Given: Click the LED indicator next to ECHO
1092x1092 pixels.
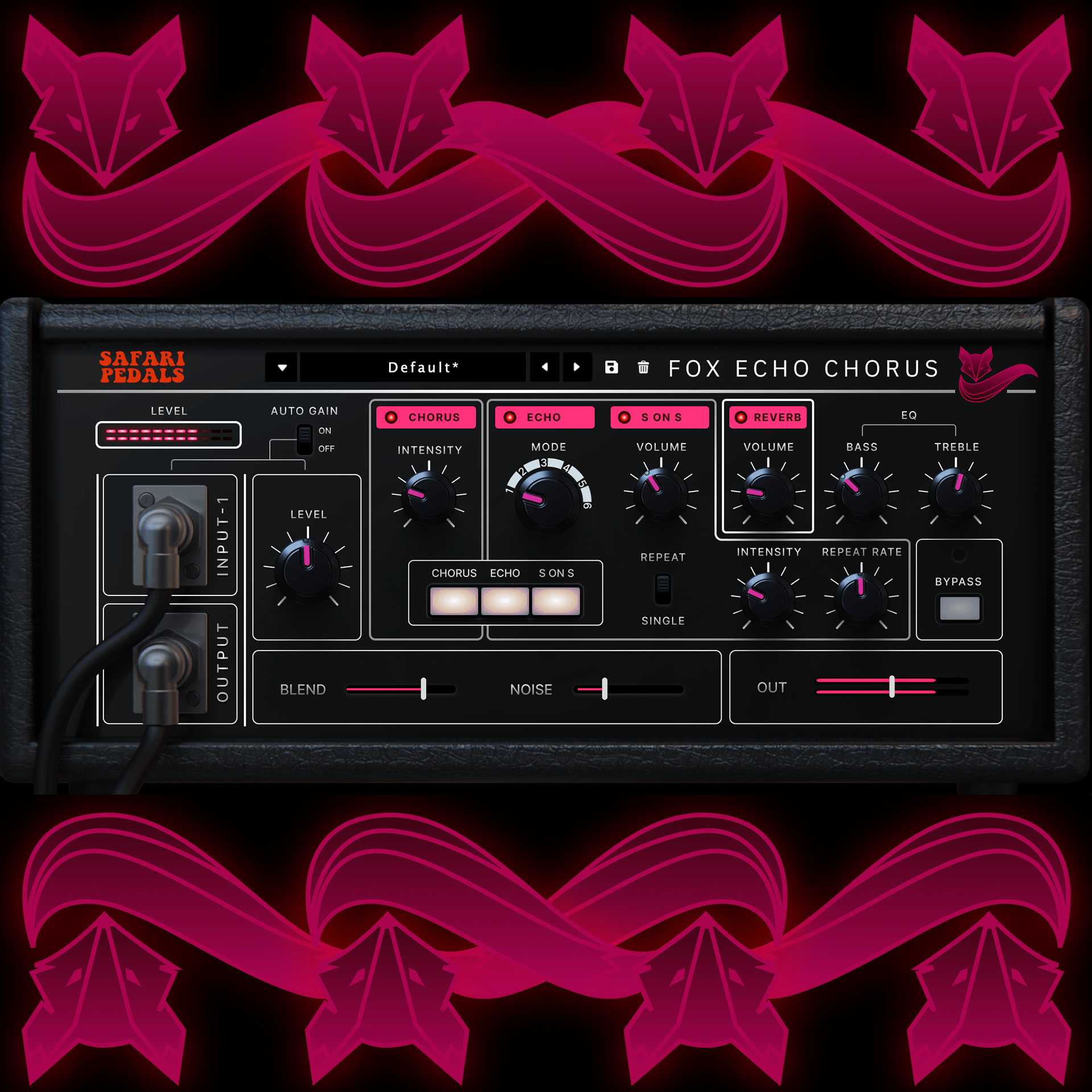Looking at the screenshot, I should tap(511, 417).
